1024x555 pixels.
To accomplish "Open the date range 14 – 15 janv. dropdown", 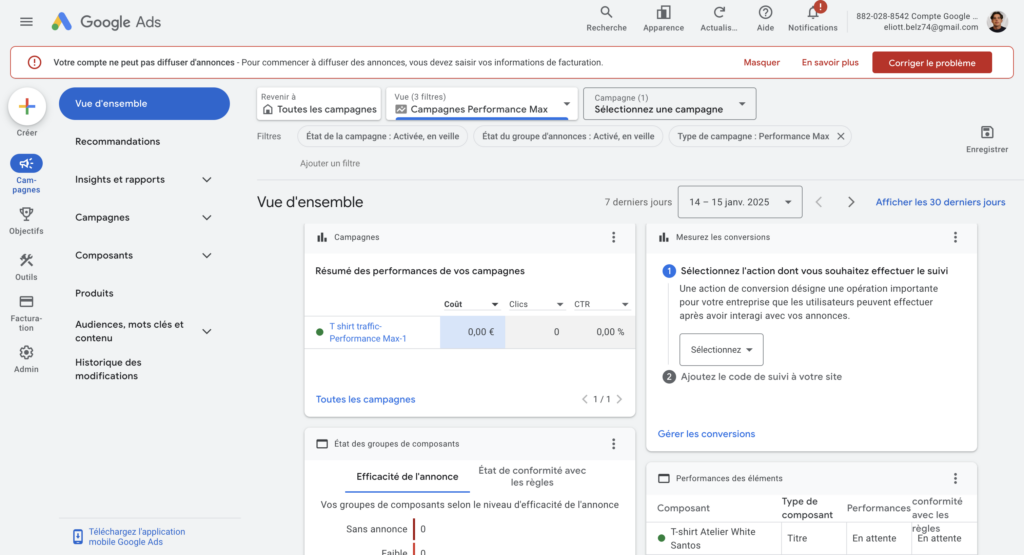I will 740,202.
